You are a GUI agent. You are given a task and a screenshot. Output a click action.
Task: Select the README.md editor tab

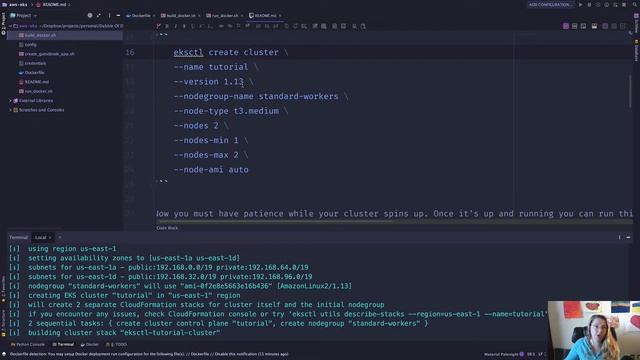click(x=265, y=16)
